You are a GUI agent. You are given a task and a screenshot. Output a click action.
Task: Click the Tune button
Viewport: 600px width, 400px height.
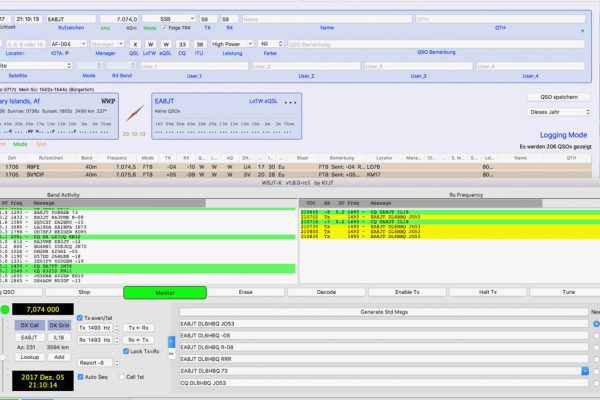(566, 292)
